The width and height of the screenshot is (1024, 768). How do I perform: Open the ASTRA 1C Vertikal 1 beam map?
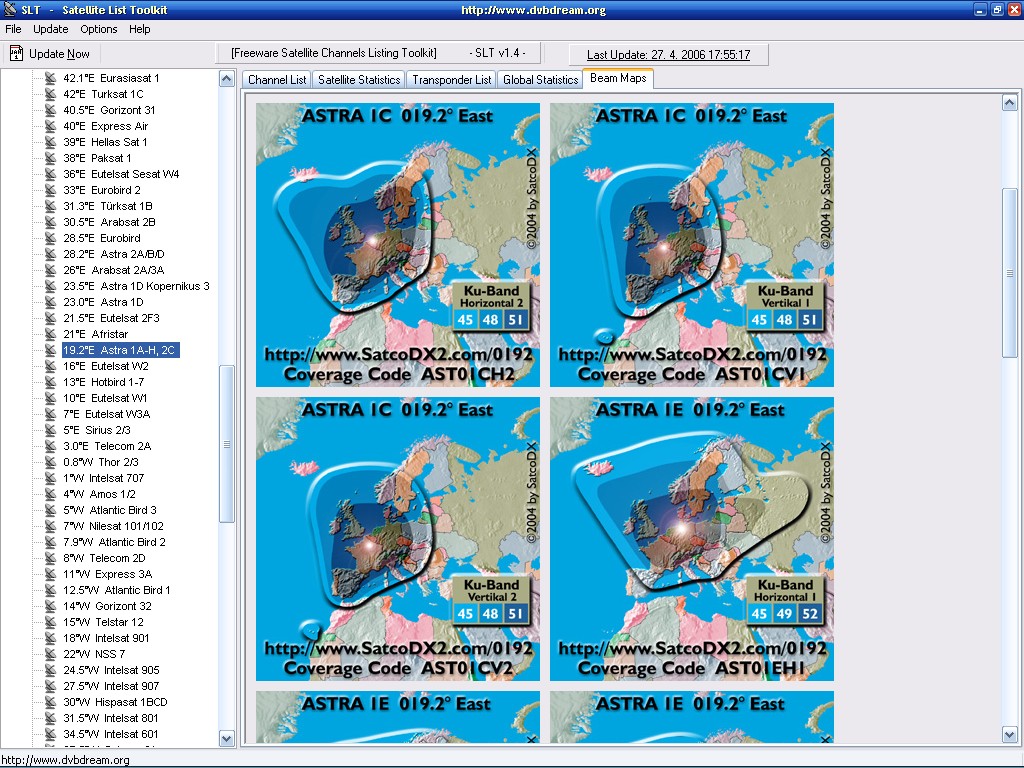(692, 245)
